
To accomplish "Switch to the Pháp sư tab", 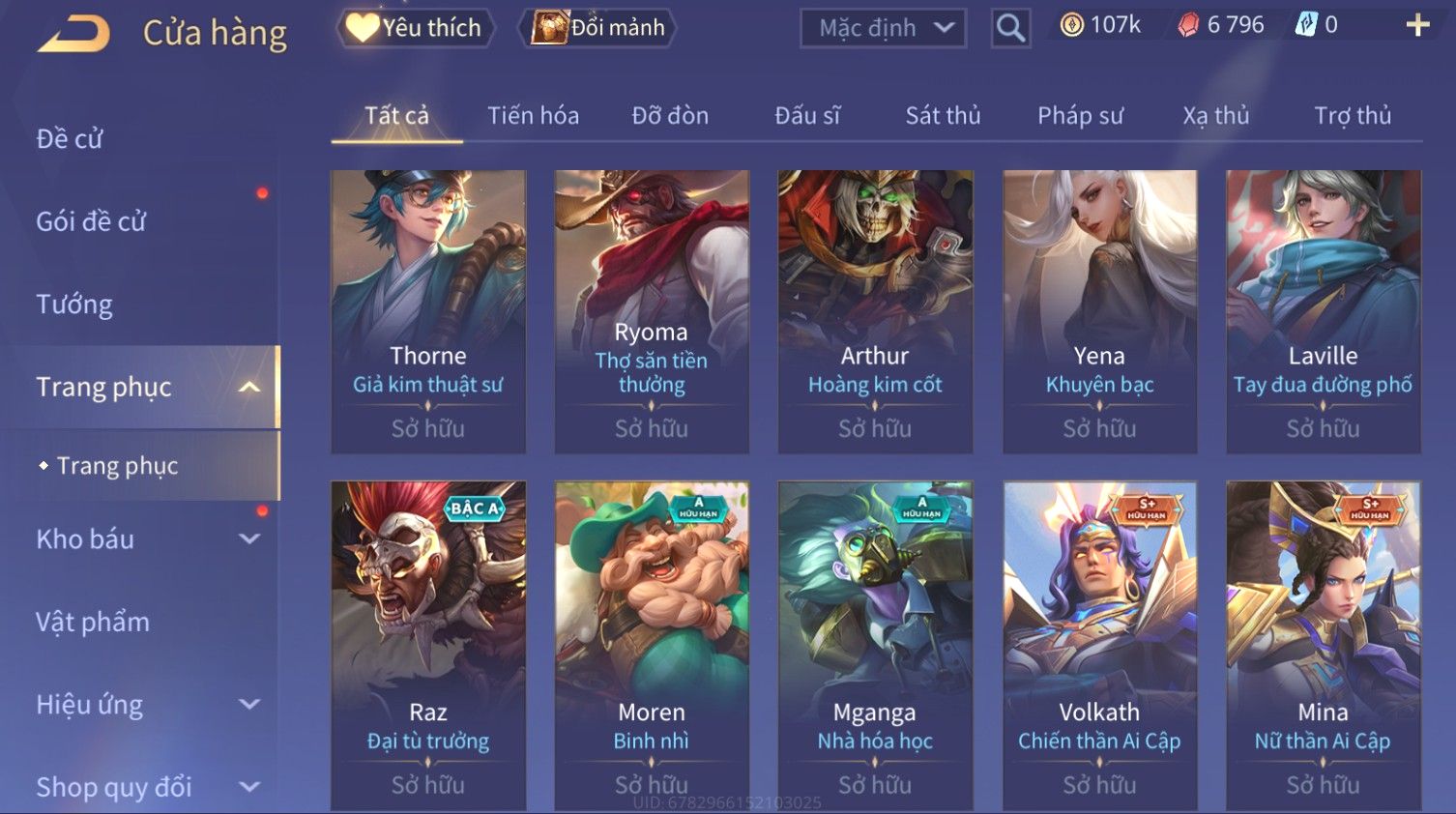I will [1080, 116].
